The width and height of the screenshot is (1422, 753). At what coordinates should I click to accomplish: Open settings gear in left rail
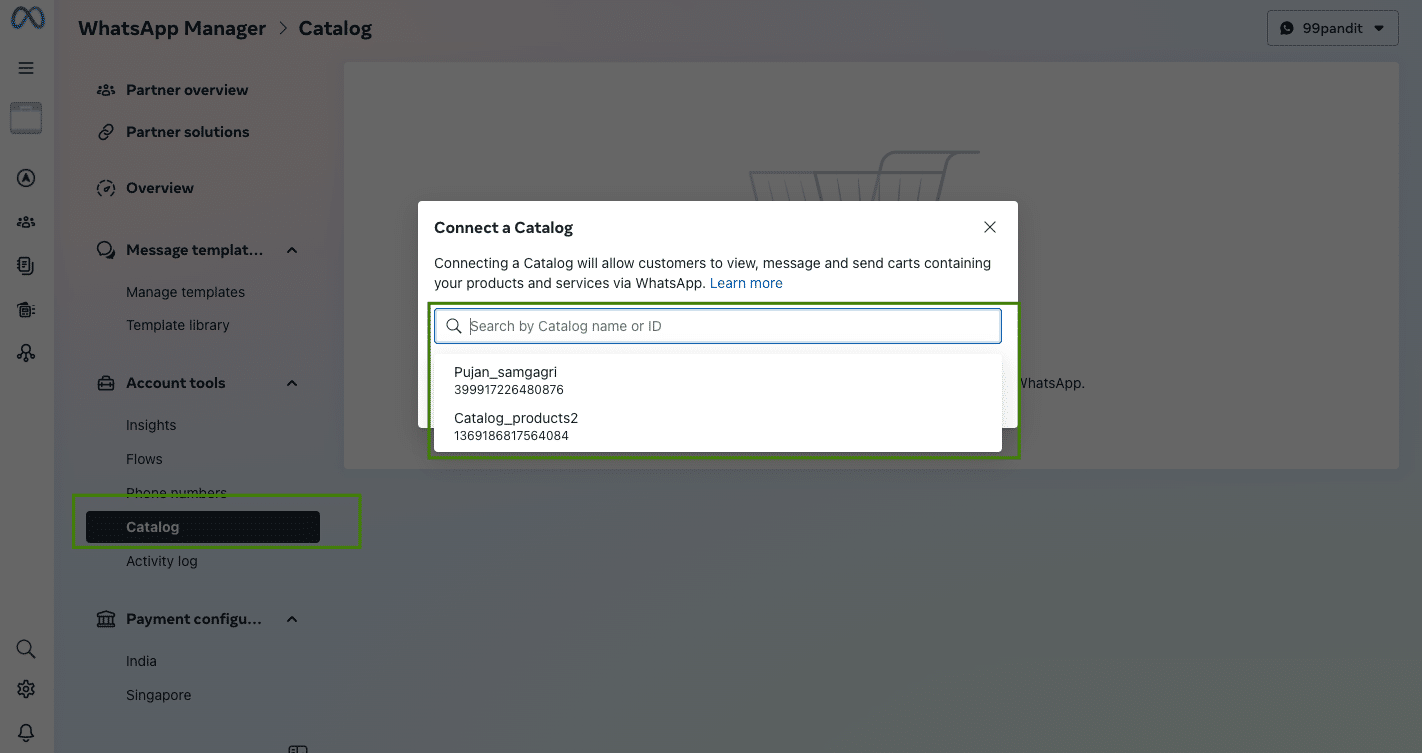26,689
